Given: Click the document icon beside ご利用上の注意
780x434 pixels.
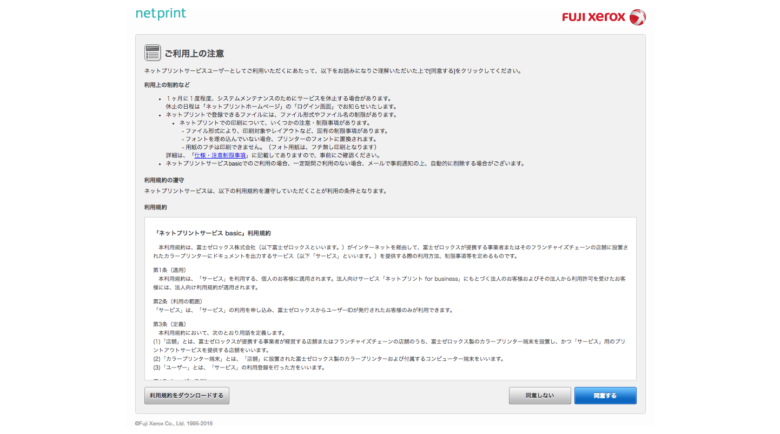Looking at the screenshot, I should coord(152,52).
